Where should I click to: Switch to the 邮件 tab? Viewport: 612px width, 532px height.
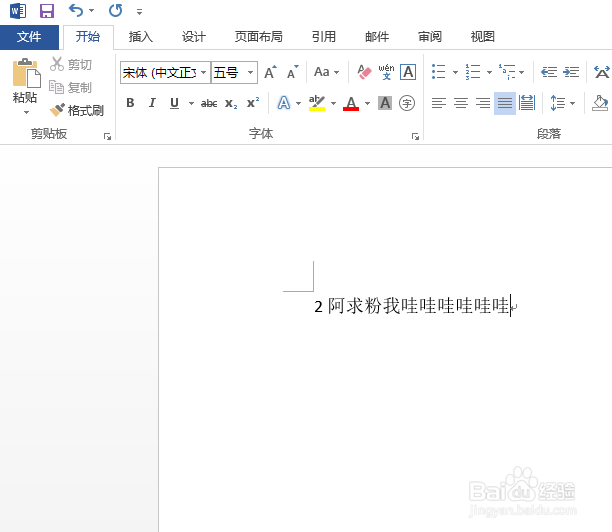377,37
